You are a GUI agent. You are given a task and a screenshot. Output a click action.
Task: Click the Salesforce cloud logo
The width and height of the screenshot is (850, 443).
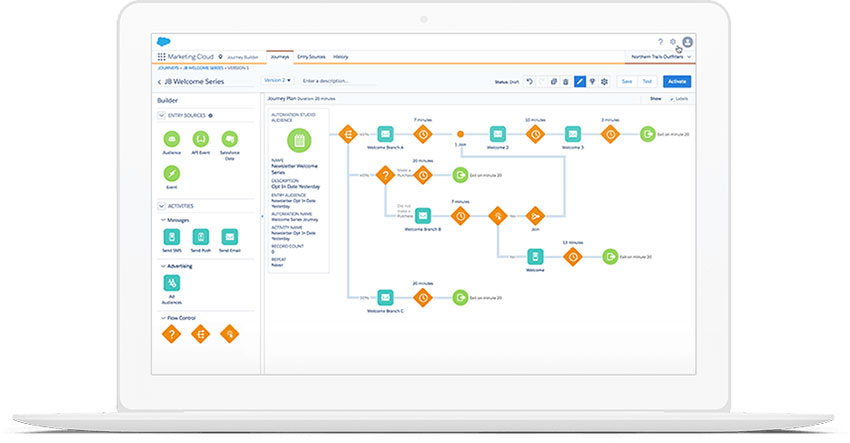tap(163, 41)
